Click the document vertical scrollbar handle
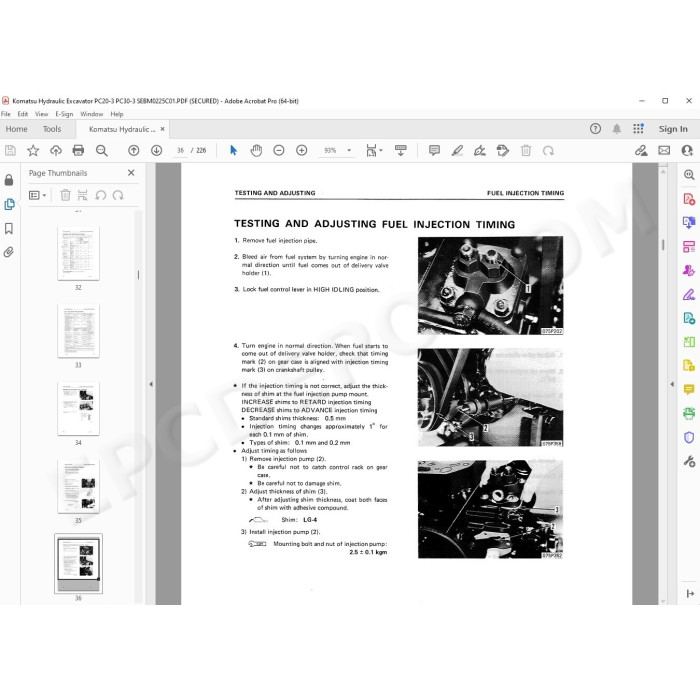The width and height of the screenshot is (700, 700). tap(663, 245)
